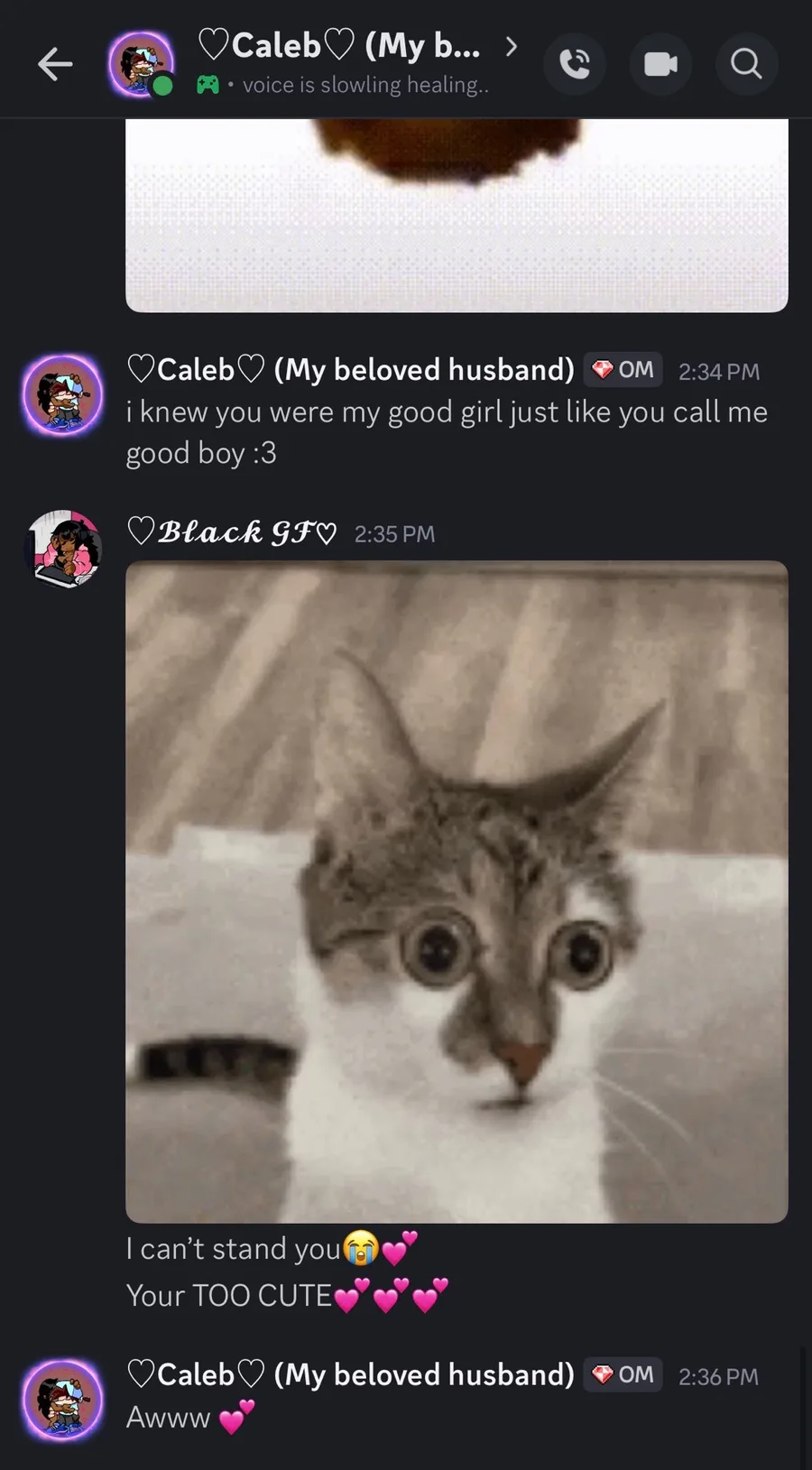
Task: Open the partially visible image at top
Action: click(x=457, y=215)
